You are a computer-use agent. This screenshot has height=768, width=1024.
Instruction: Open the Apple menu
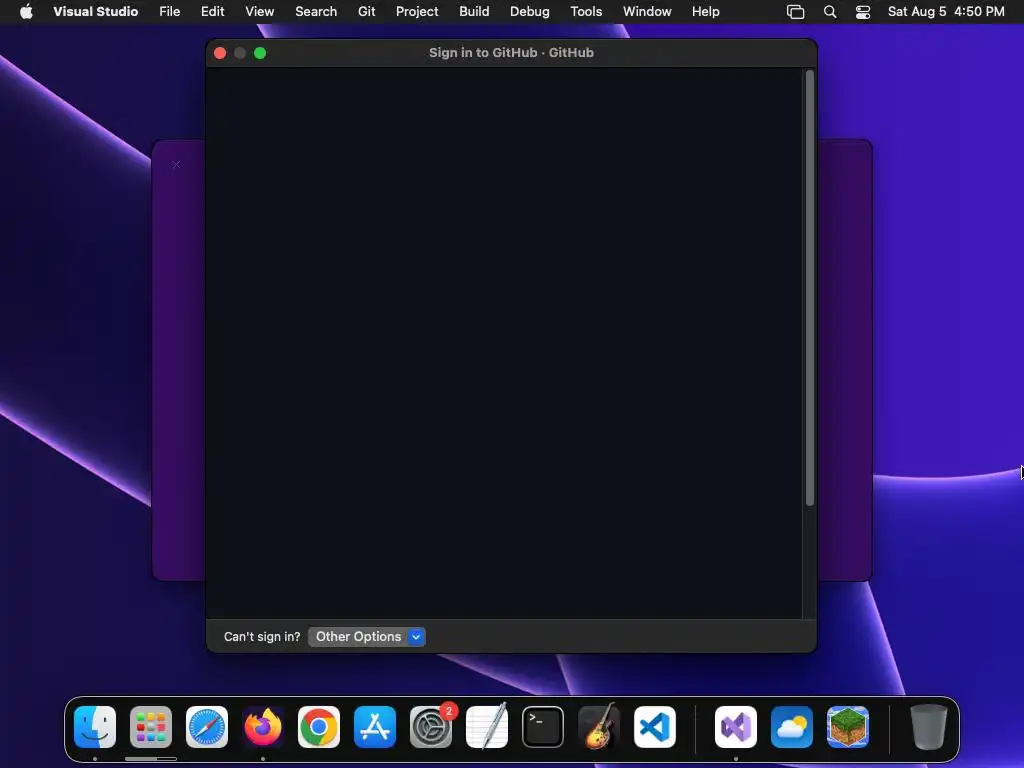pos(26,12)
